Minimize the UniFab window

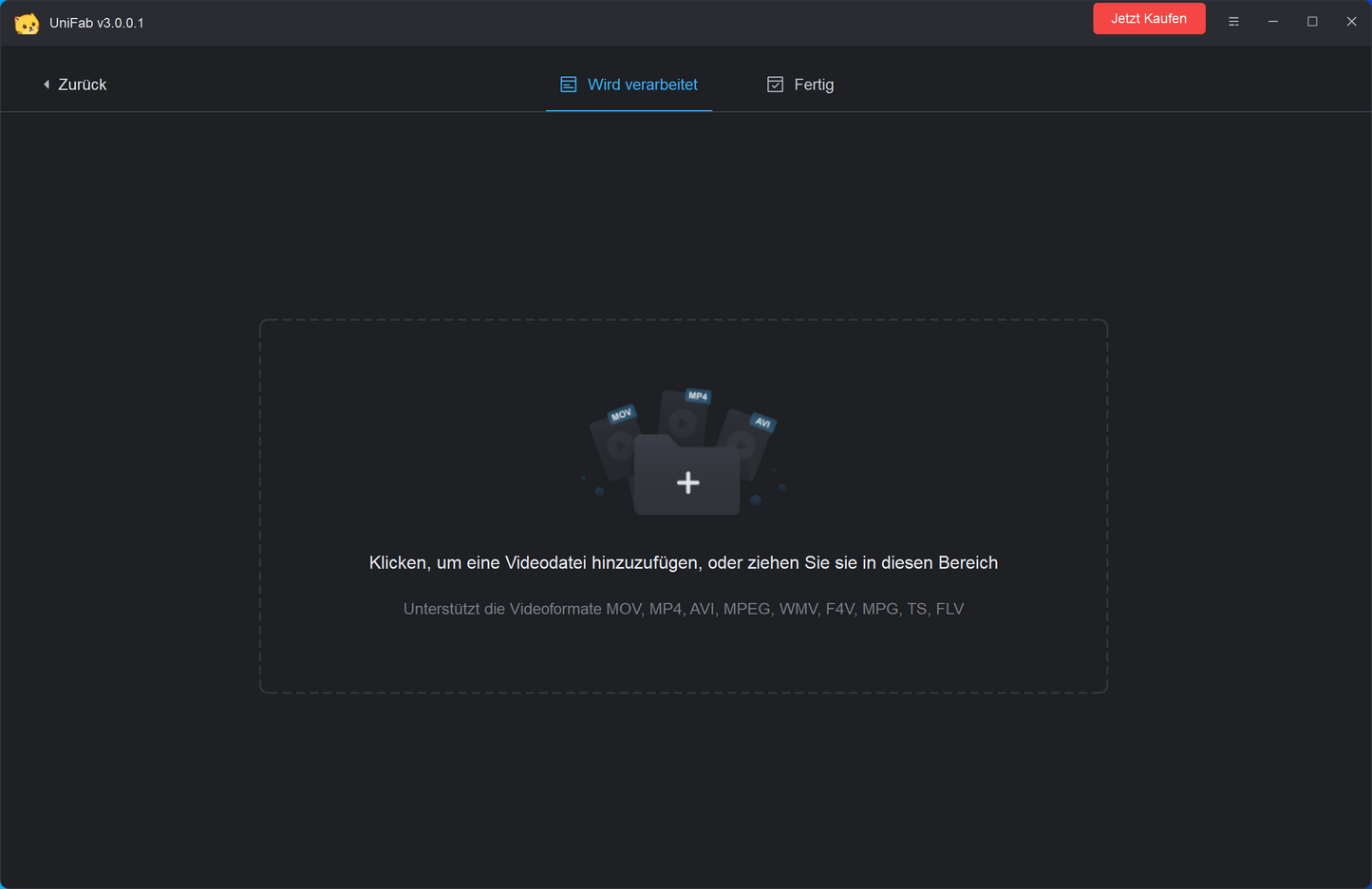click(1272, 21)
